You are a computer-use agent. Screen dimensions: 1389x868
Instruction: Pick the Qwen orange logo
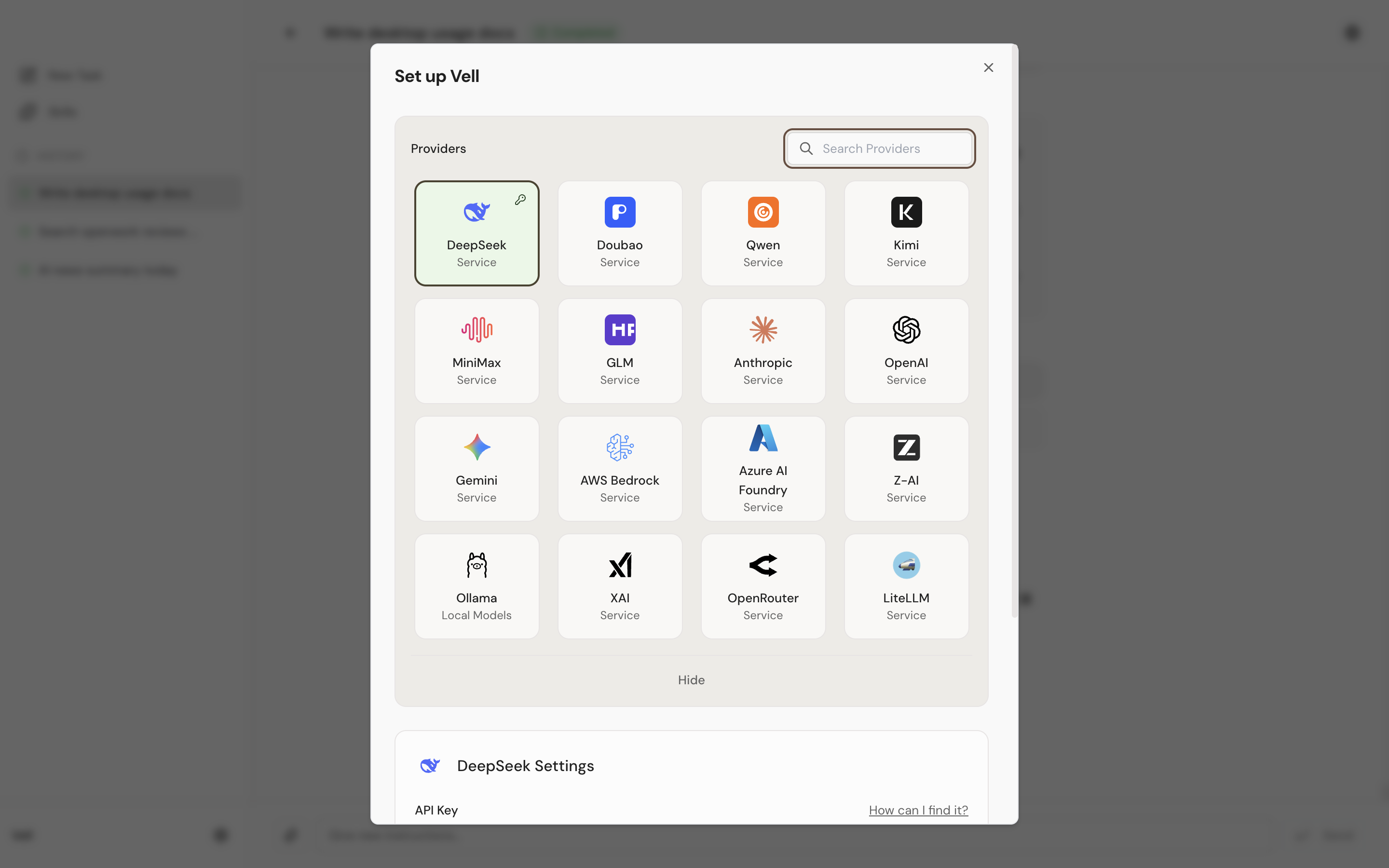point(763,212)
